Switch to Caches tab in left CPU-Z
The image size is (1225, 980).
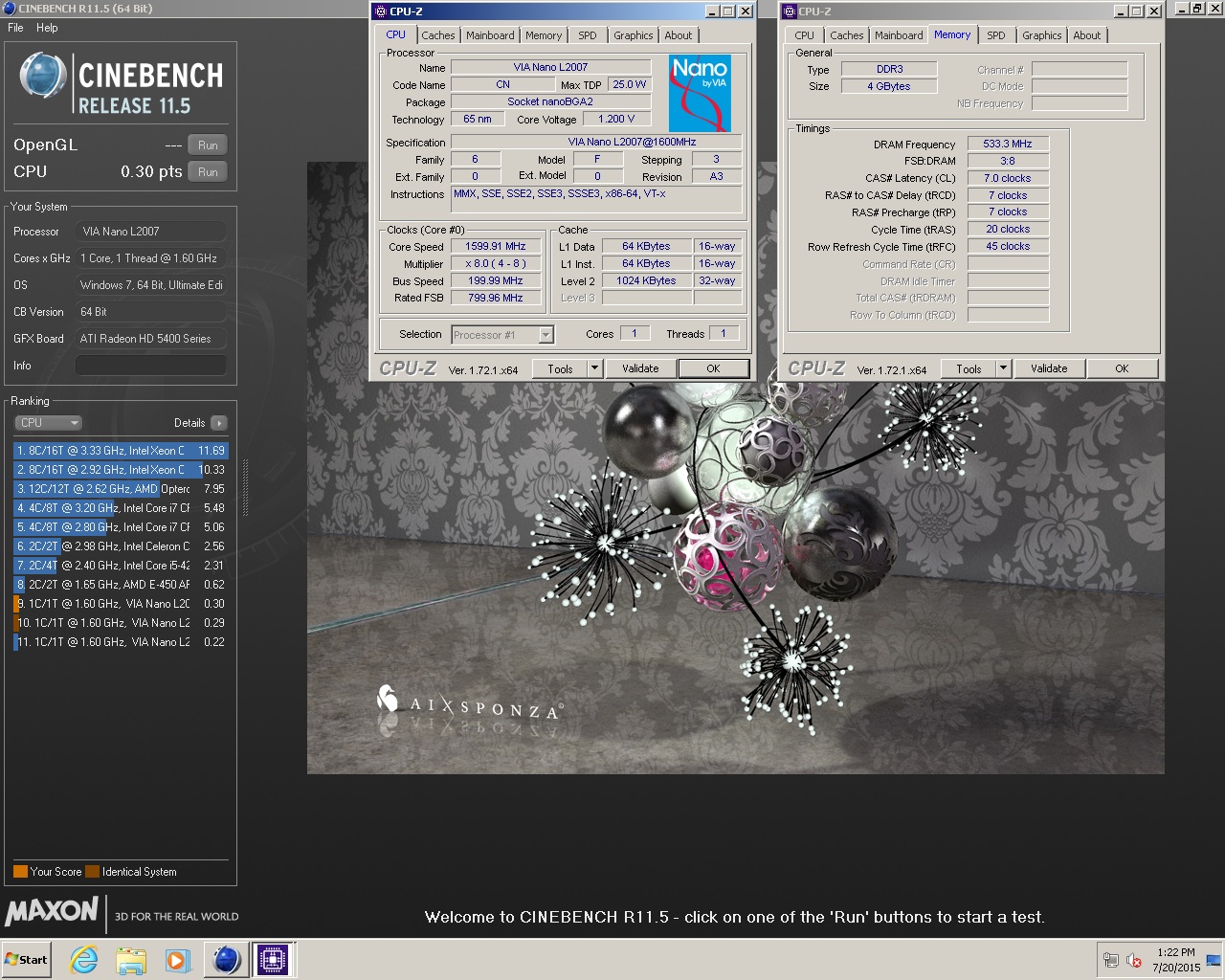438,35
